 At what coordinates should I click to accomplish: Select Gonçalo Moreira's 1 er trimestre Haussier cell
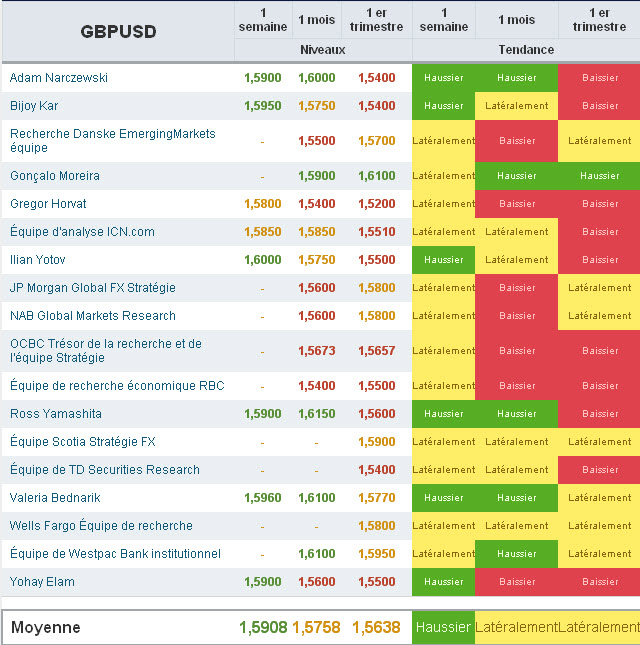(599, 176)
